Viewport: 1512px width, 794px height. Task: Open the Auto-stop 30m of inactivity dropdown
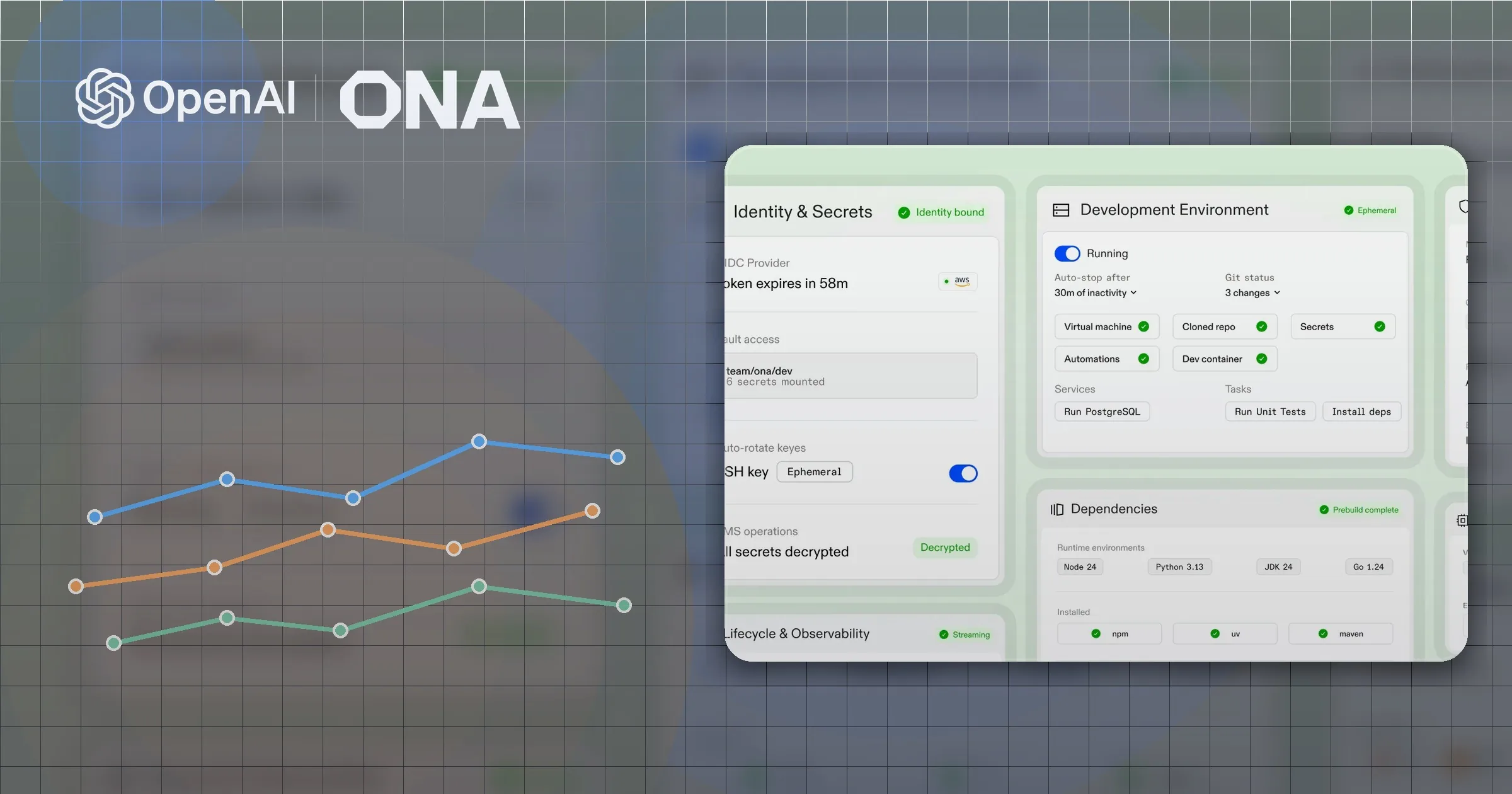point(1096,292)
